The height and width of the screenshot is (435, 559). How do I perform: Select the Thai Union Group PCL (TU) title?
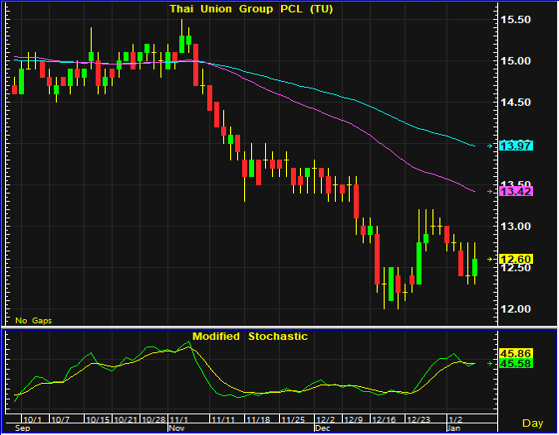tap(251, 9)
